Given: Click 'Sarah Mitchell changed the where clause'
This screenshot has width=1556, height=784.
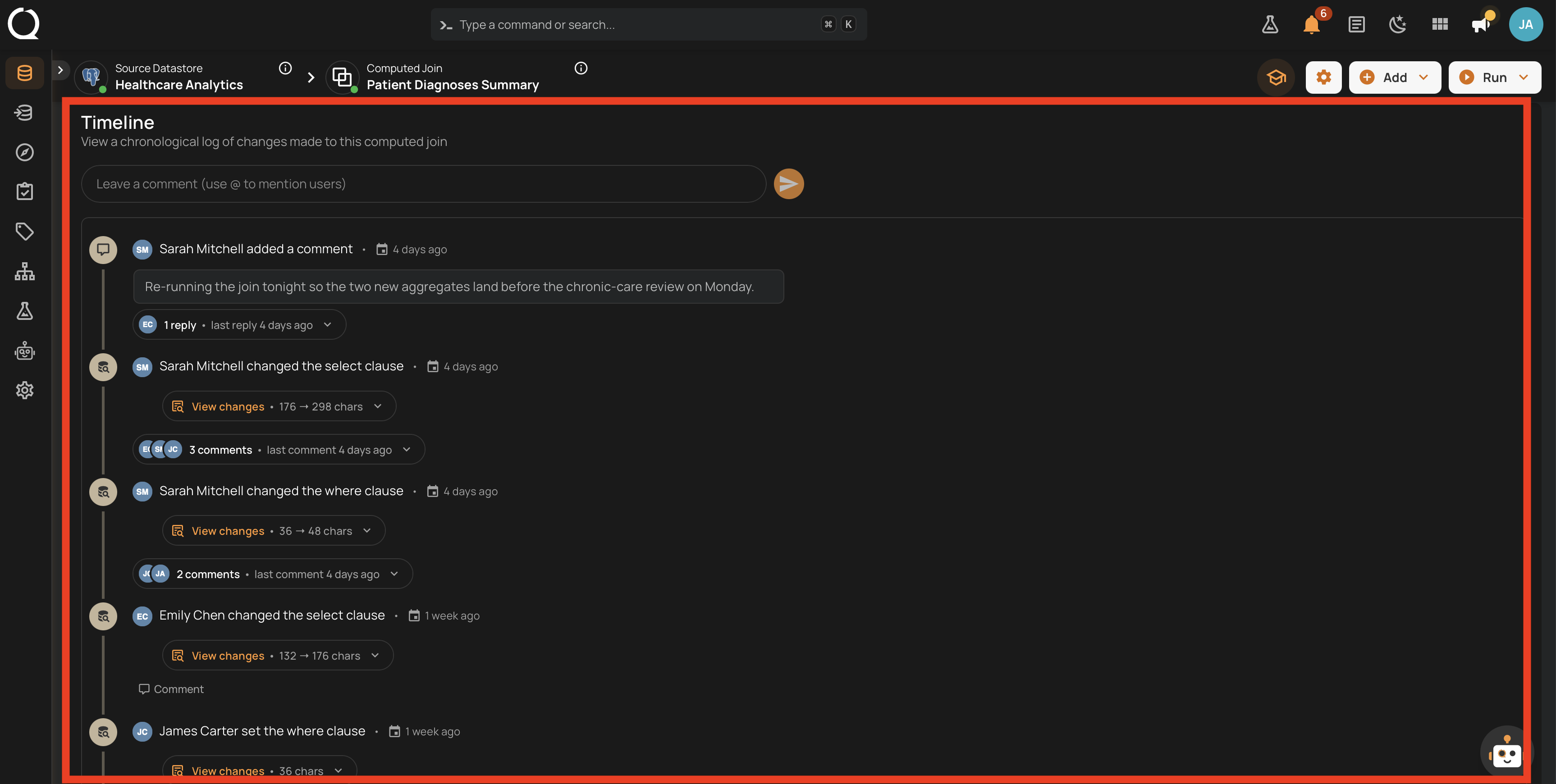Looking at the screenshot, I should pos(281,491).
